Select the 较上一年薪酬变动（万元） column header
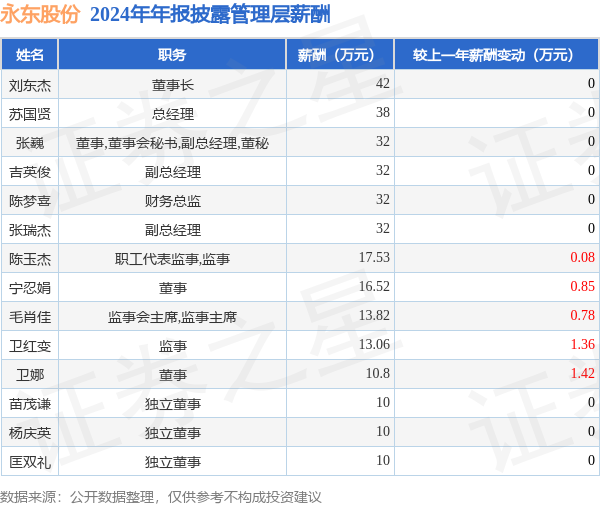This screenshot has width=600, height=506. point(497,55)
